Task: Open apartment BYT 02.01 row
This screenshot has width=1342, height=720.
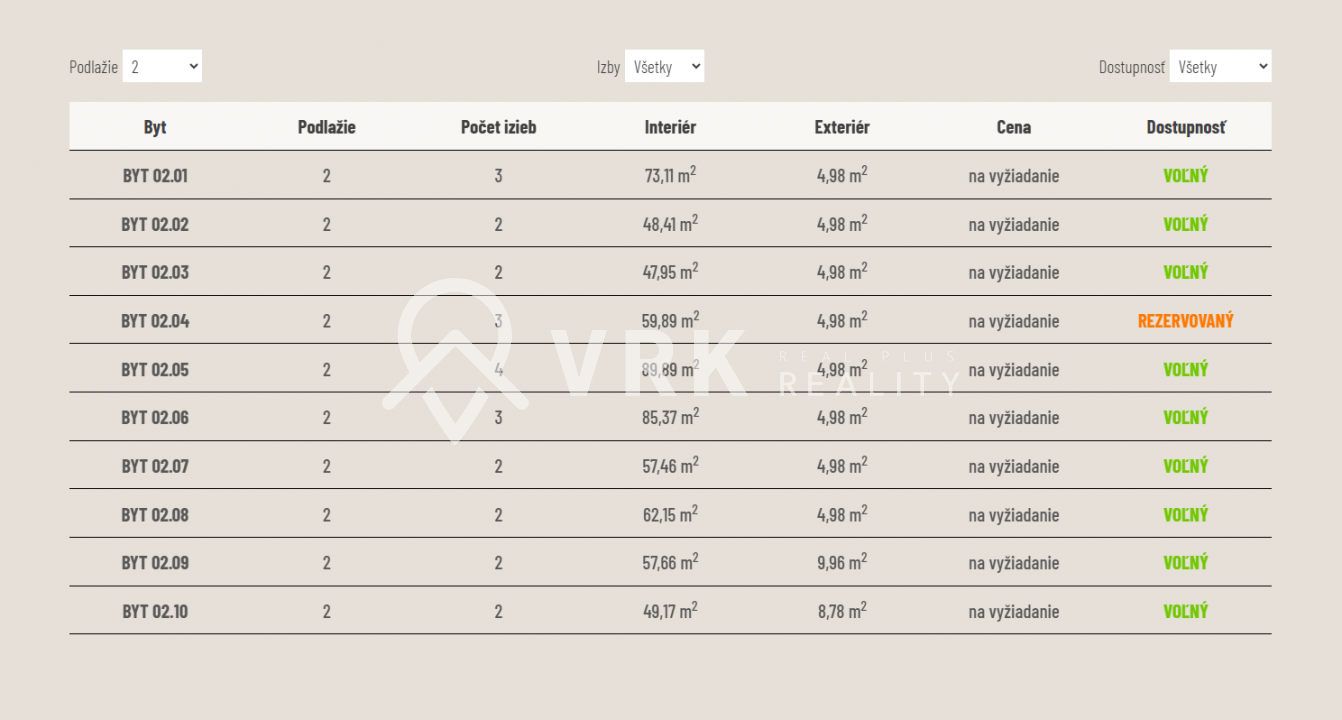Action: pyautogui.click(x=155, y=176)
